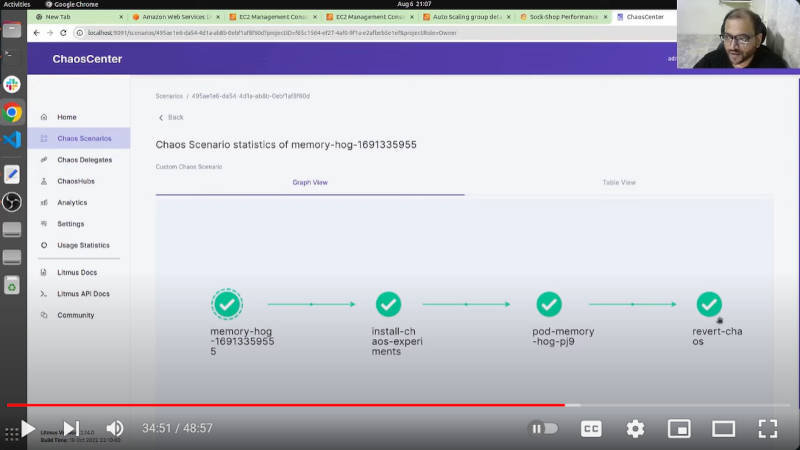Enable theater mode
Viewport: 800px width, 450px height.
coord(723,429)
